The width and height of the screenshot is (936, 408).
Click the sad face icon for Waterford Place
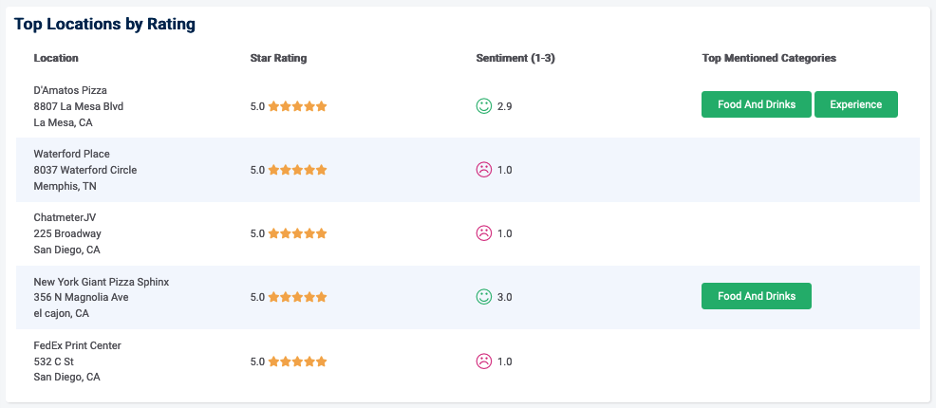pos(484,169)
